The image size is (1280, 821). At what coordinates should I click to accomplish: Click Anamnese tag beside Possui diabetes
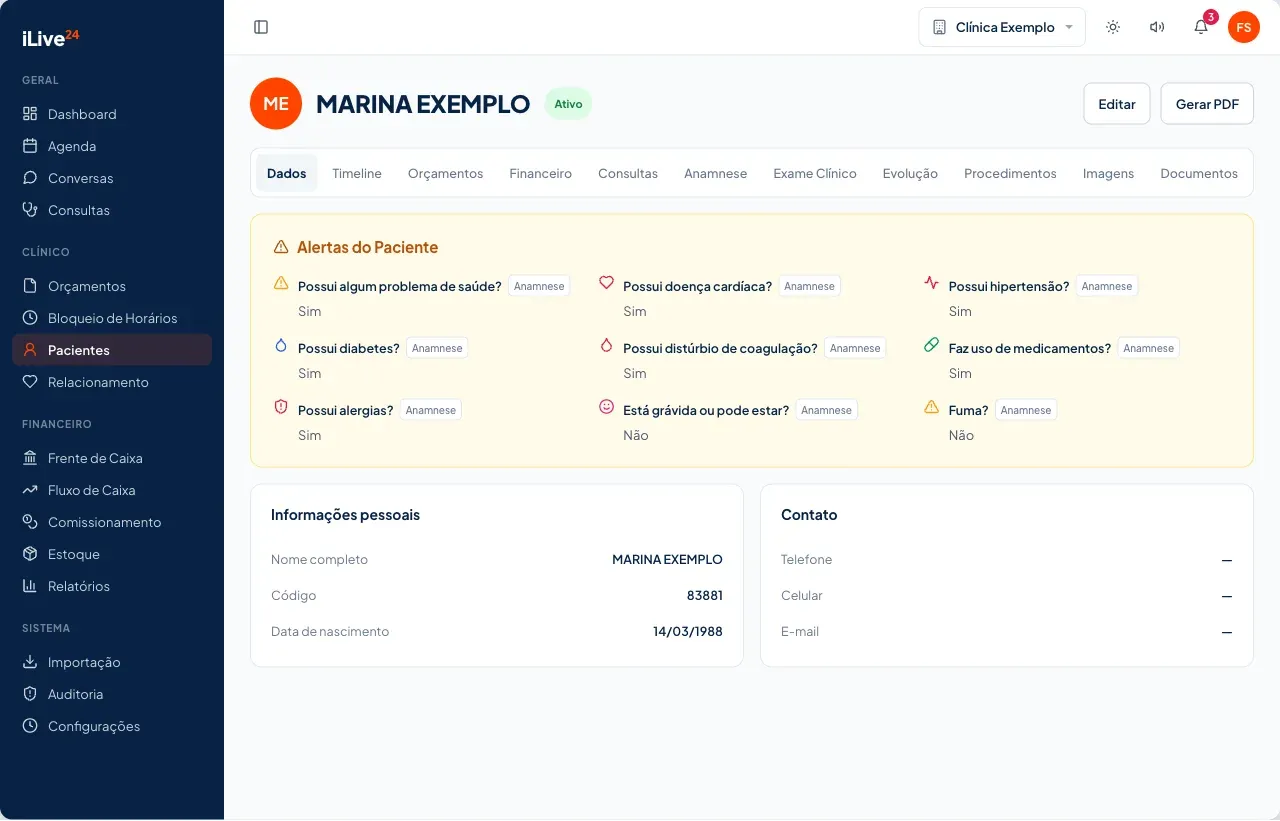point(437,348)
